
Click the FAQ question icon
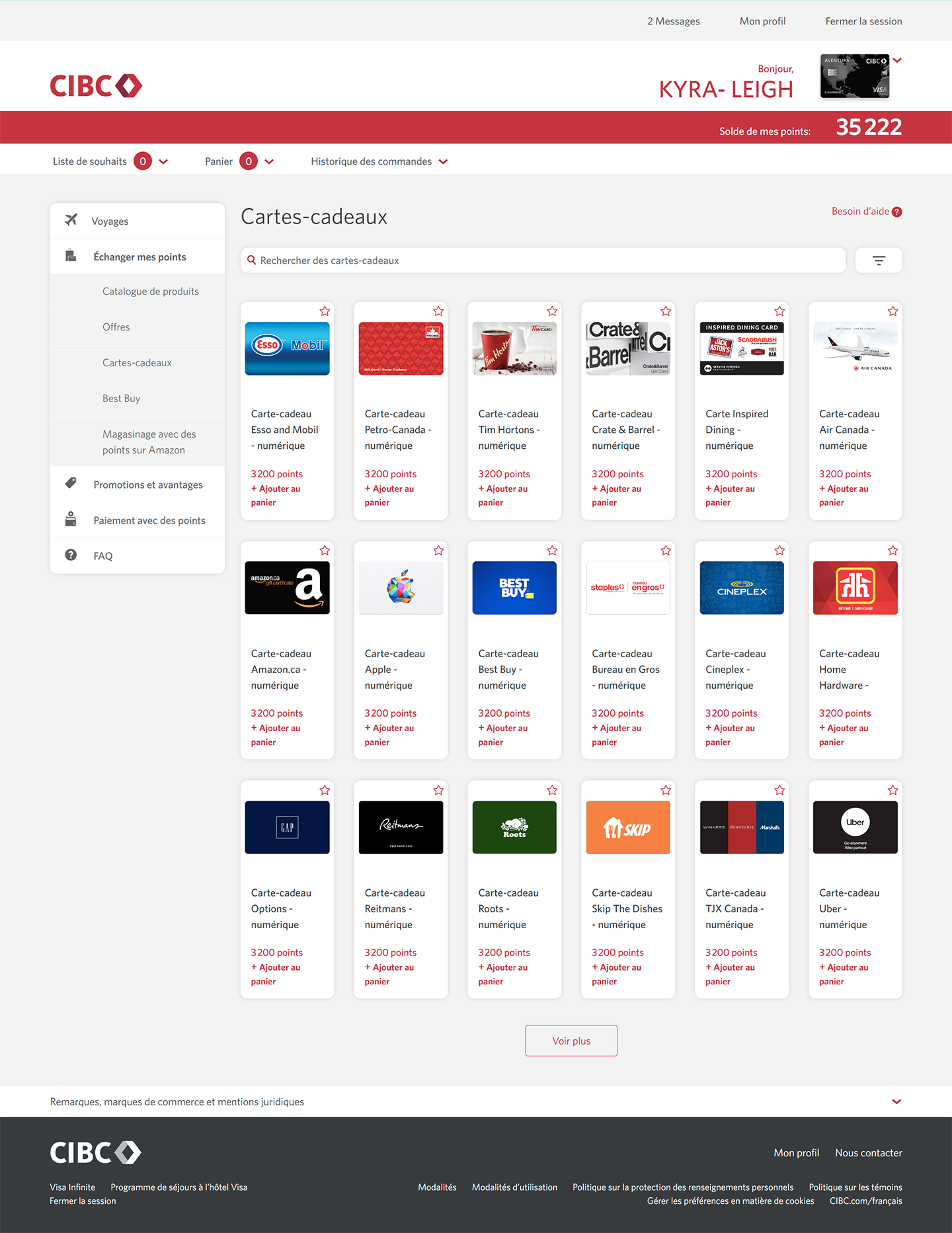[x=71, y=555]
